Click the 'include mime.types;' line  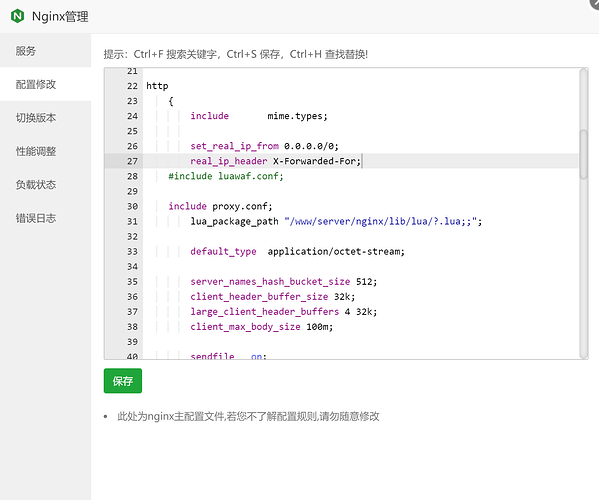(259, 116)
